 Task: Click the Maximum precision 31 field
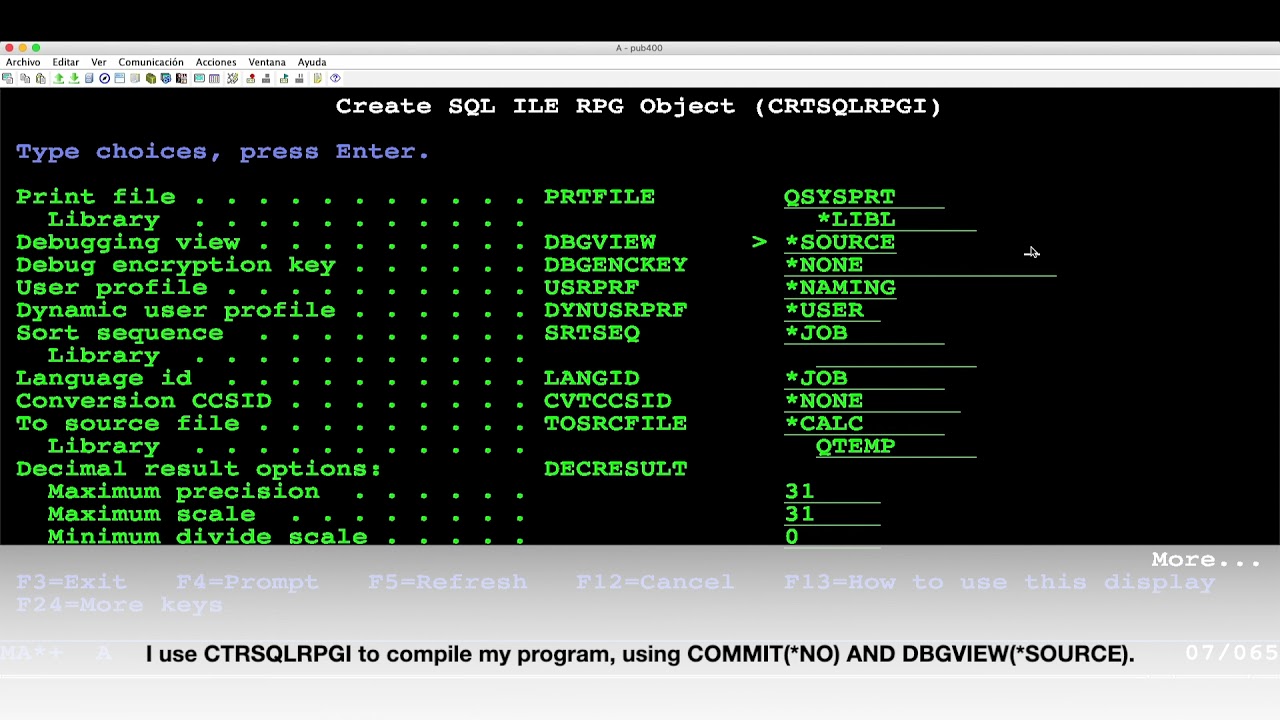(832, 492)
